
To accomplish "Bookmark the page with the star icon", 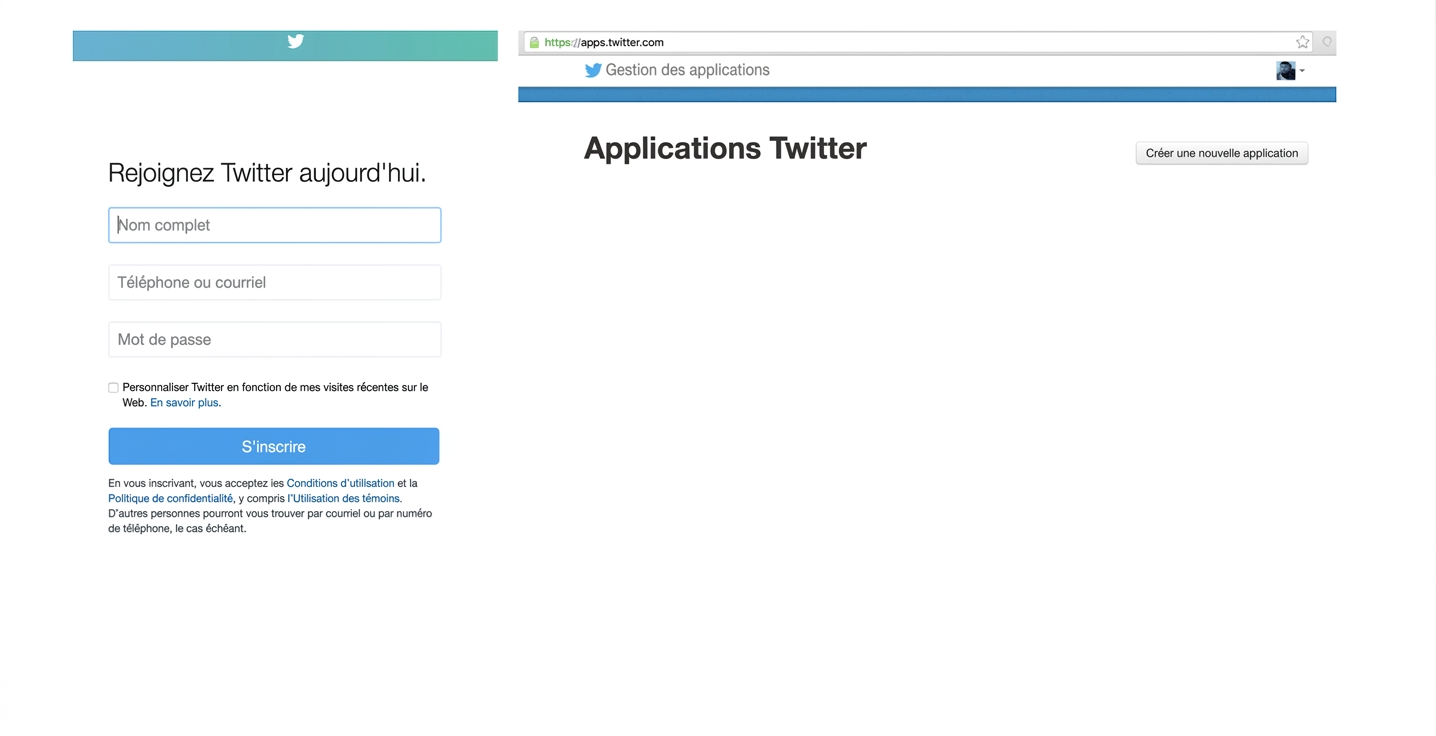I will [x=1302, y=42].
